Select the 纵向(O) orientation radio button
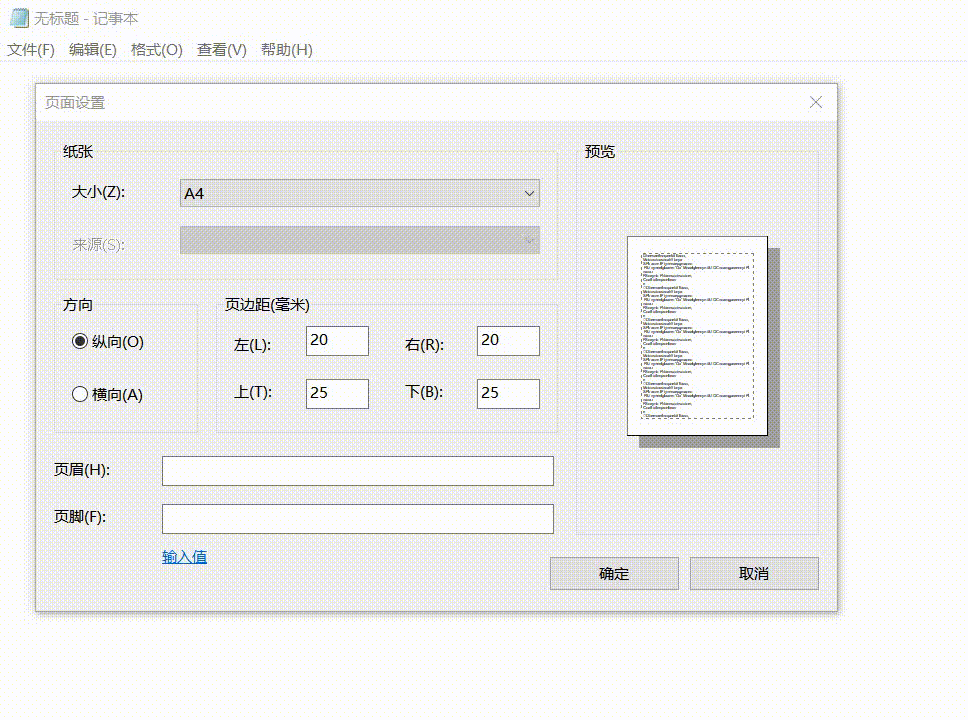 [x=79, y=341]
